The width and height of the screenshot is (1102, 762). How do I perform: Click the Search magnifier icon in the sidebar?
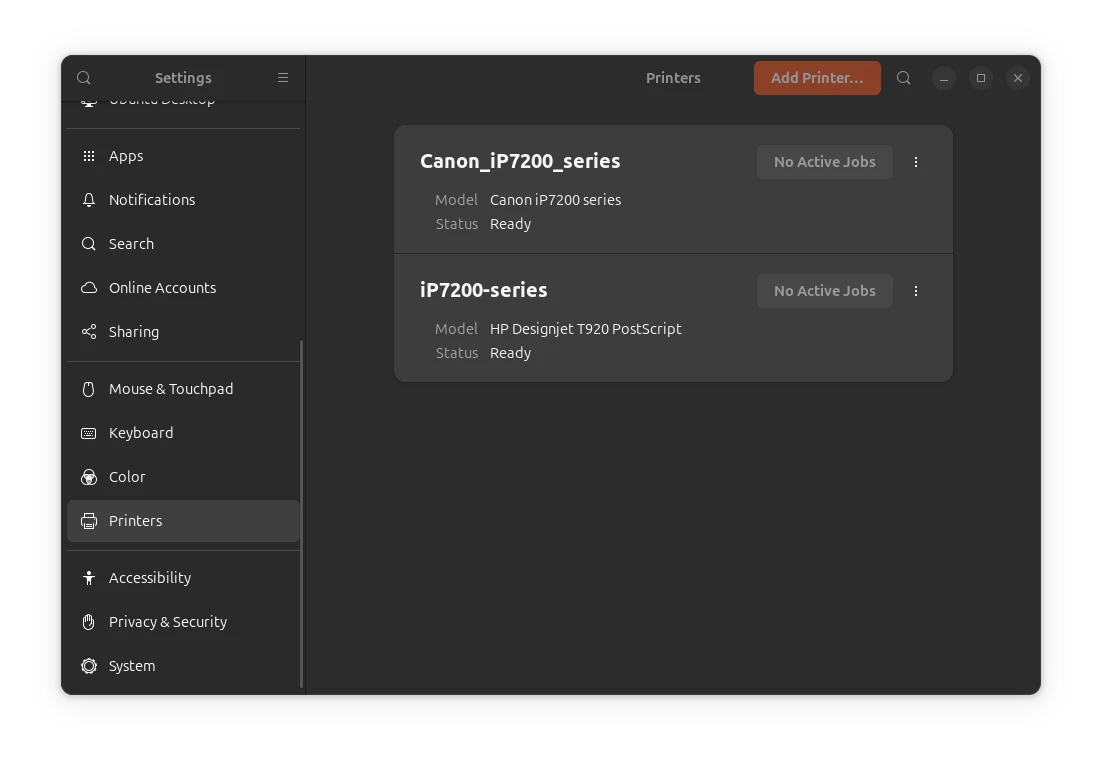pyautogui.click(x=89, y=244)
